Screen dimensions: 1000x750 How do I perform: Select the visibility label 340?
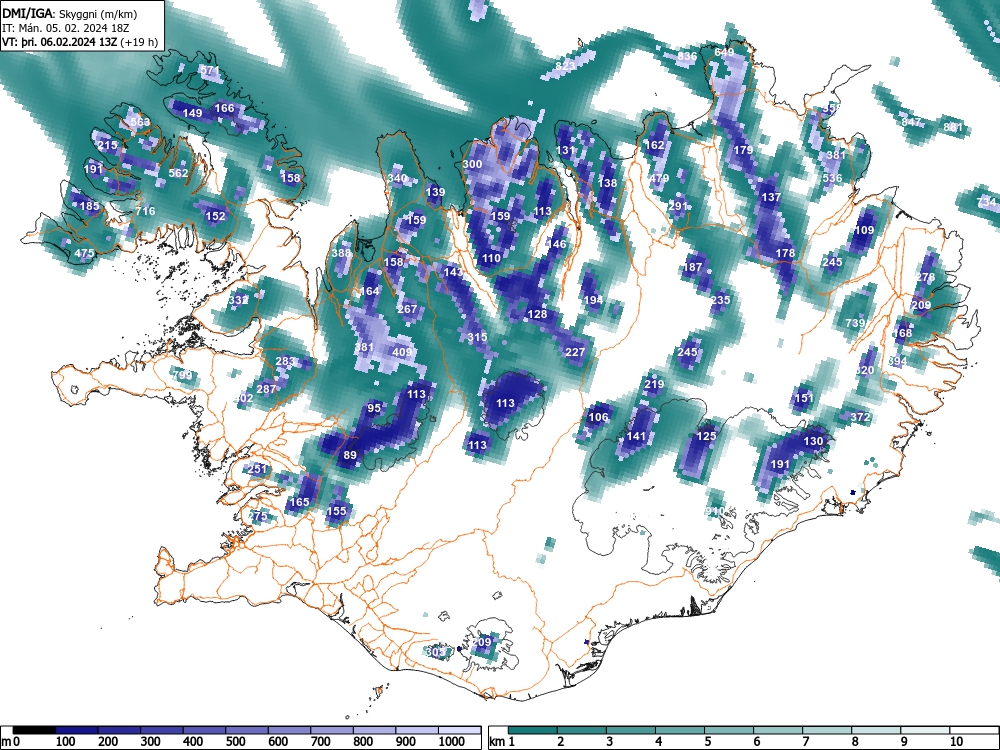pos(397,178)
